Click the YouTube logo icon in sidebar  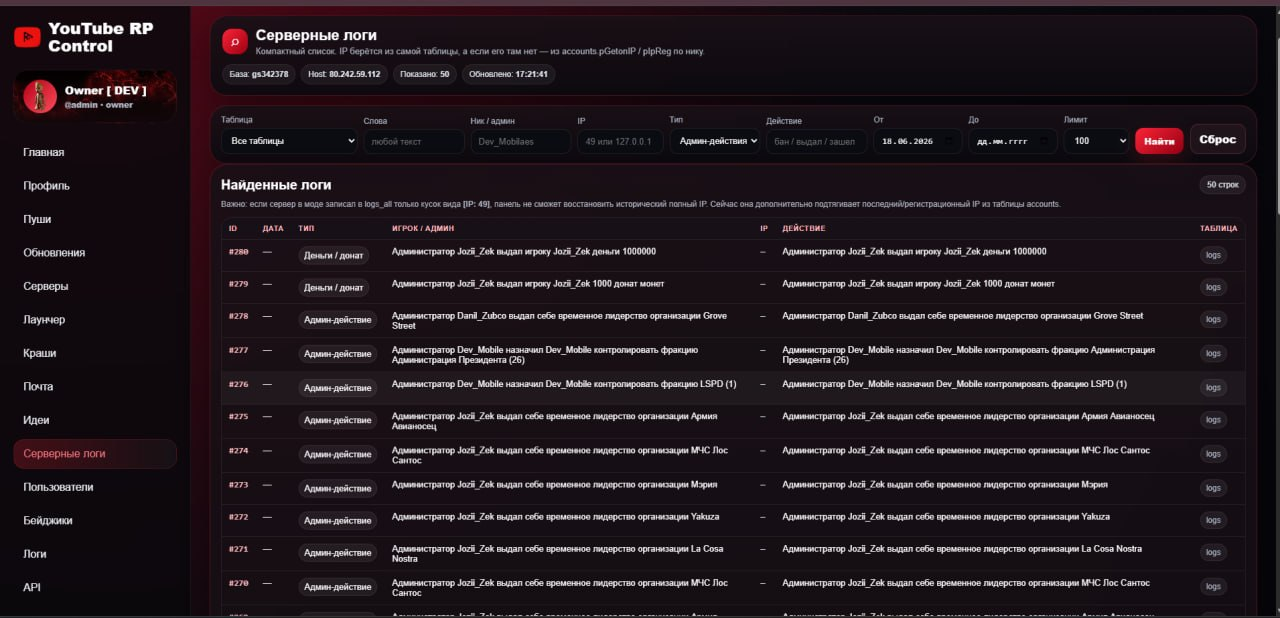(27, 37)
